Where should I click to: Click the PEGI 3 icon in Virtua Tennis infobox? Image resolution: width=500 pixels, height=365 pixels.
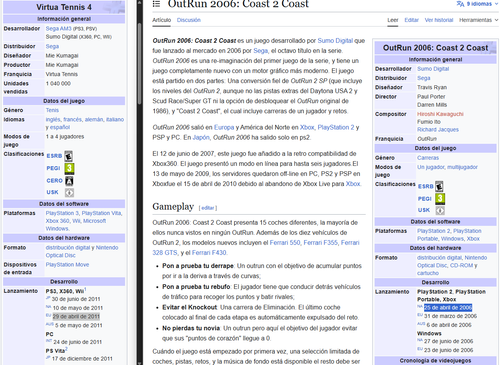pyautogui.click(x=69, y=168)
